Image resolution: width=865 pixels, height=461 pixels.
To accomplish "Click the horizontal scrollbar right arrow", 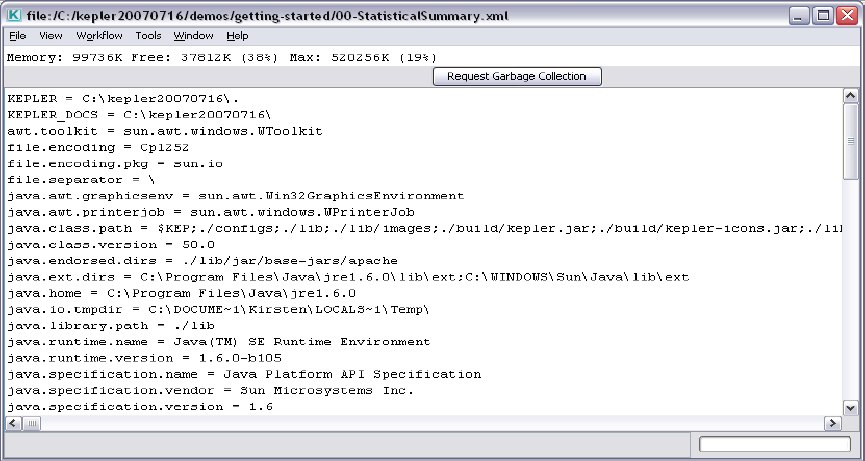I will [x=833, y=424].
